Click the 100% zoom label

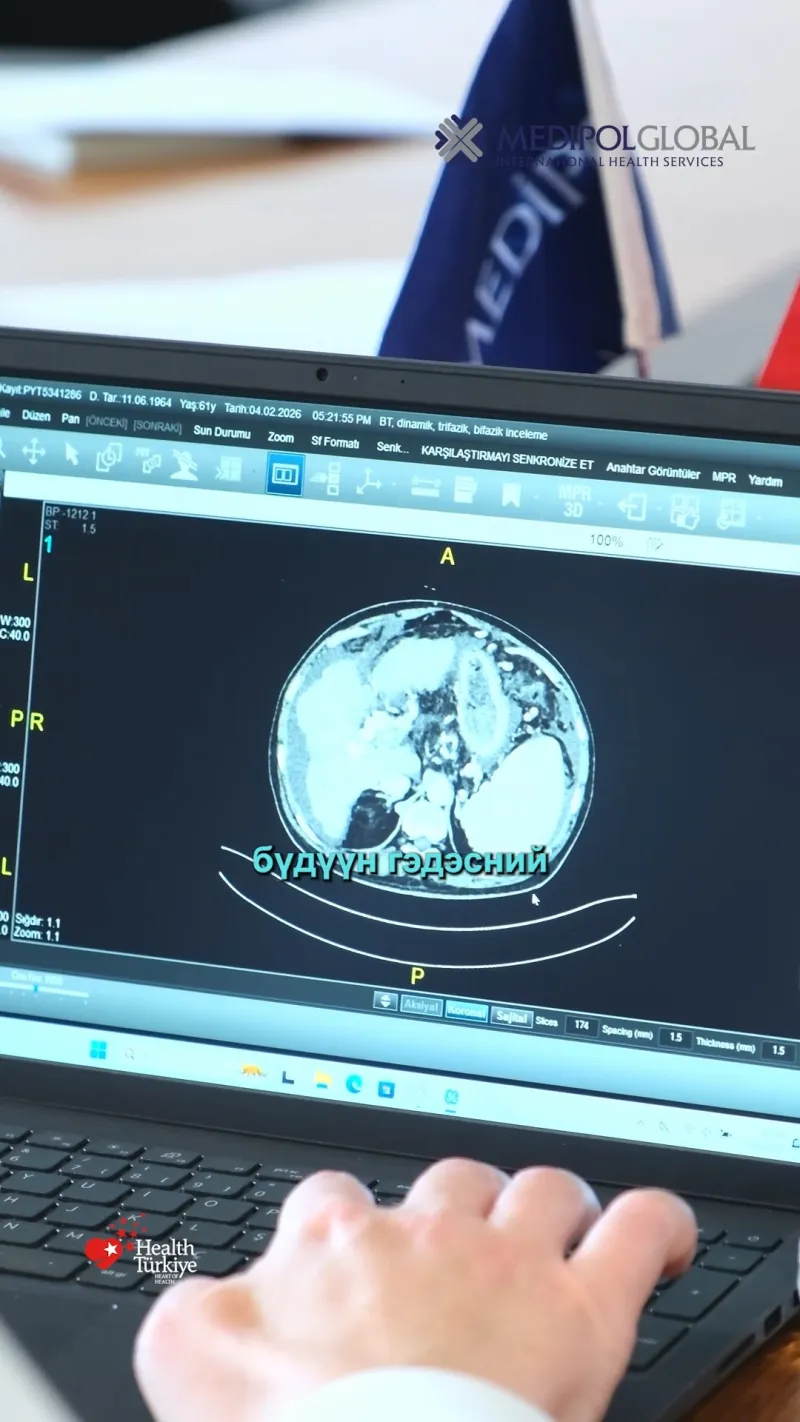pos(606,540)
